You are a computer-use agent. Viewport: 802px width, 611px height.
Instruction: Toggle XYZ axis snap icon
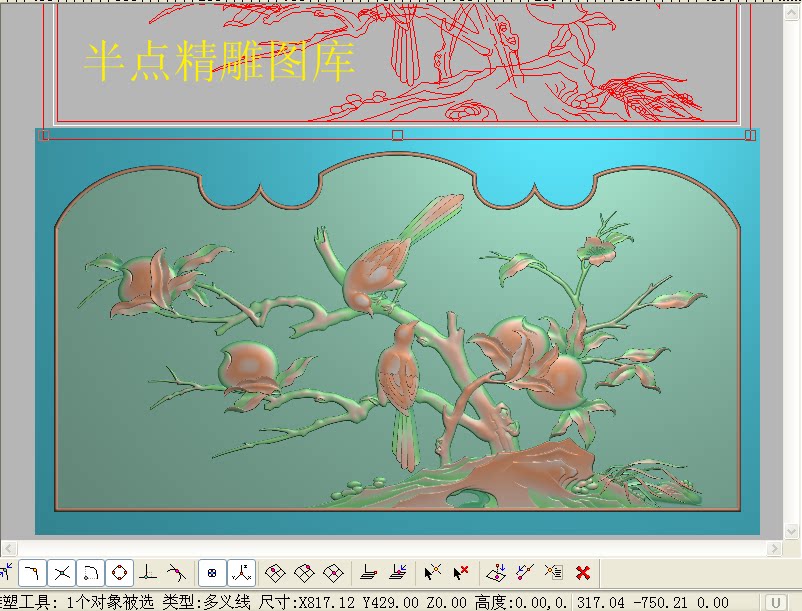tap(241, 573)
